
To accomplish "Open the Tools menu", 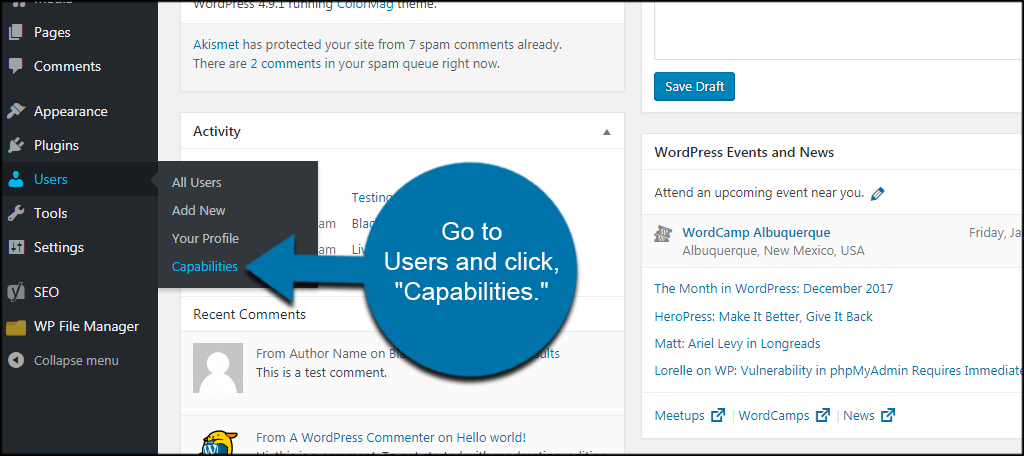I will coord(50,213).
